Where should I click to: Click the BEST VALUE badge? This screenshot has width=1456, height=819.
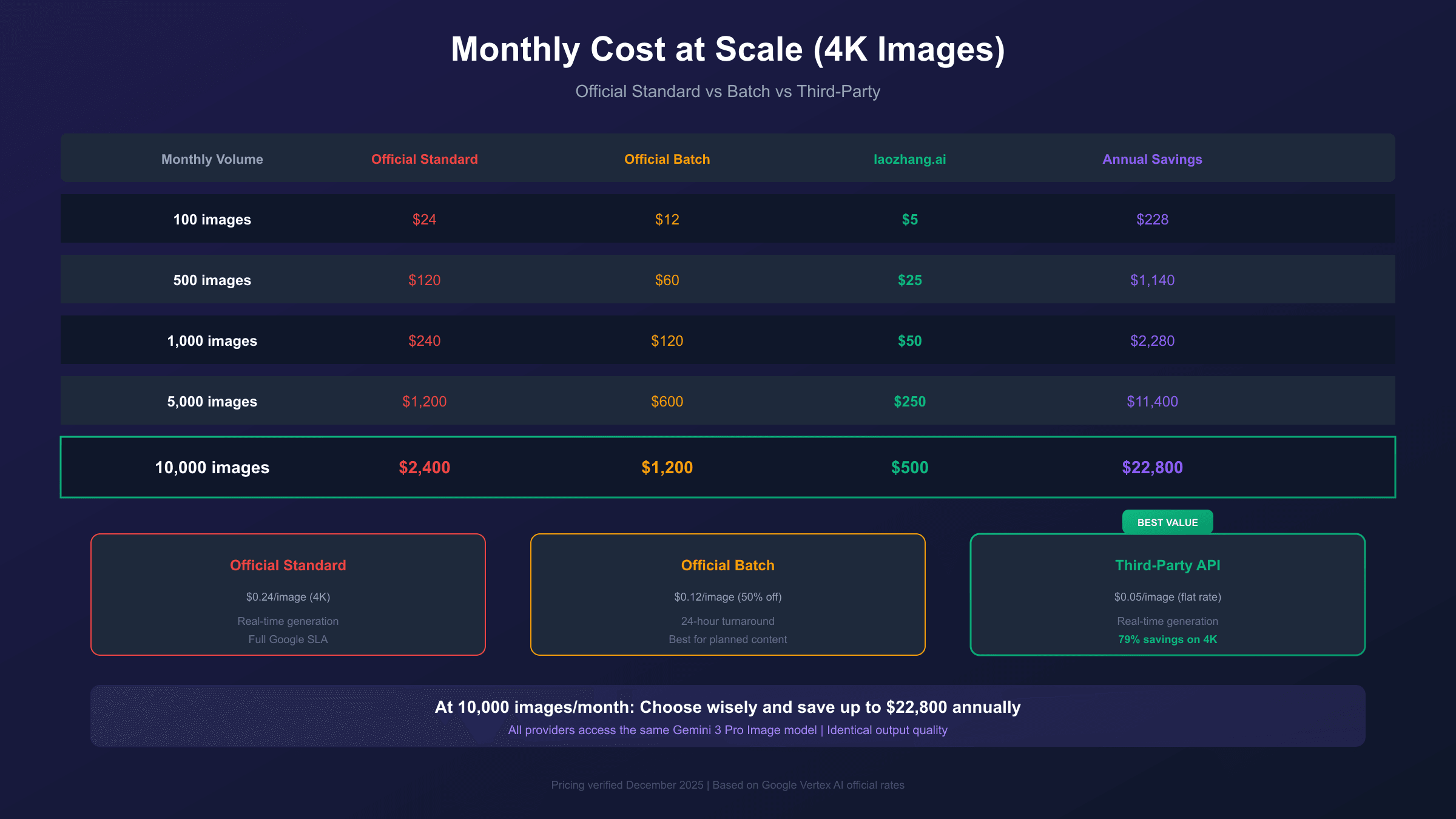pos(1167,522)
